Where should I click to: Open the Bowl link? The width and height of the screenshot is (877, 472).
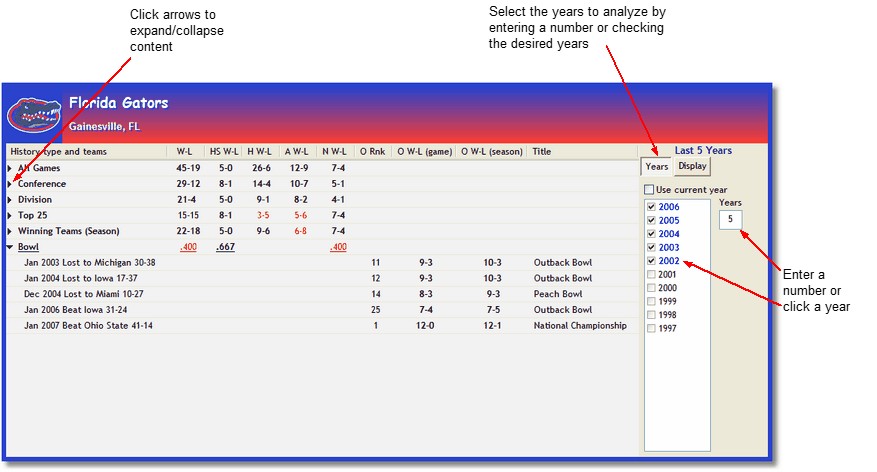[x=28, y=247]
